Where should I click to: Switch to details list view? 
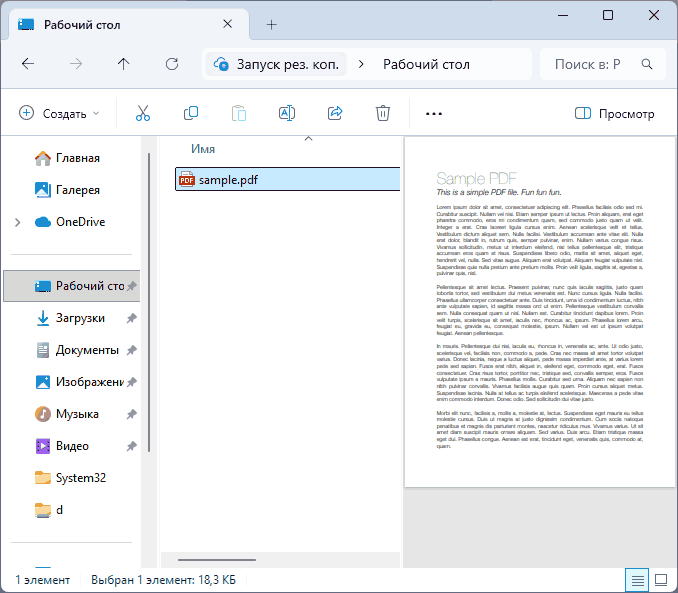tap(637, 579)
